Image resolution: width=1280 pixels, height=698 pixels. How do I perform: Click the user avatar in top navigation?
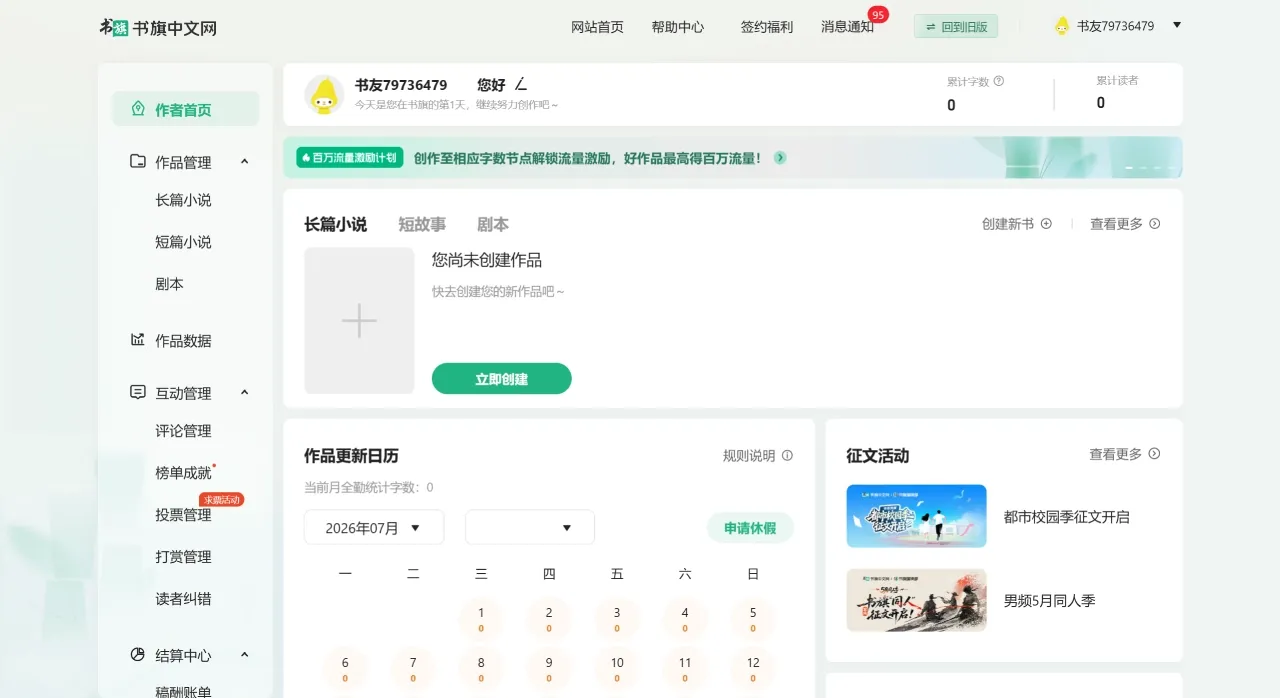click(1062, 26)
